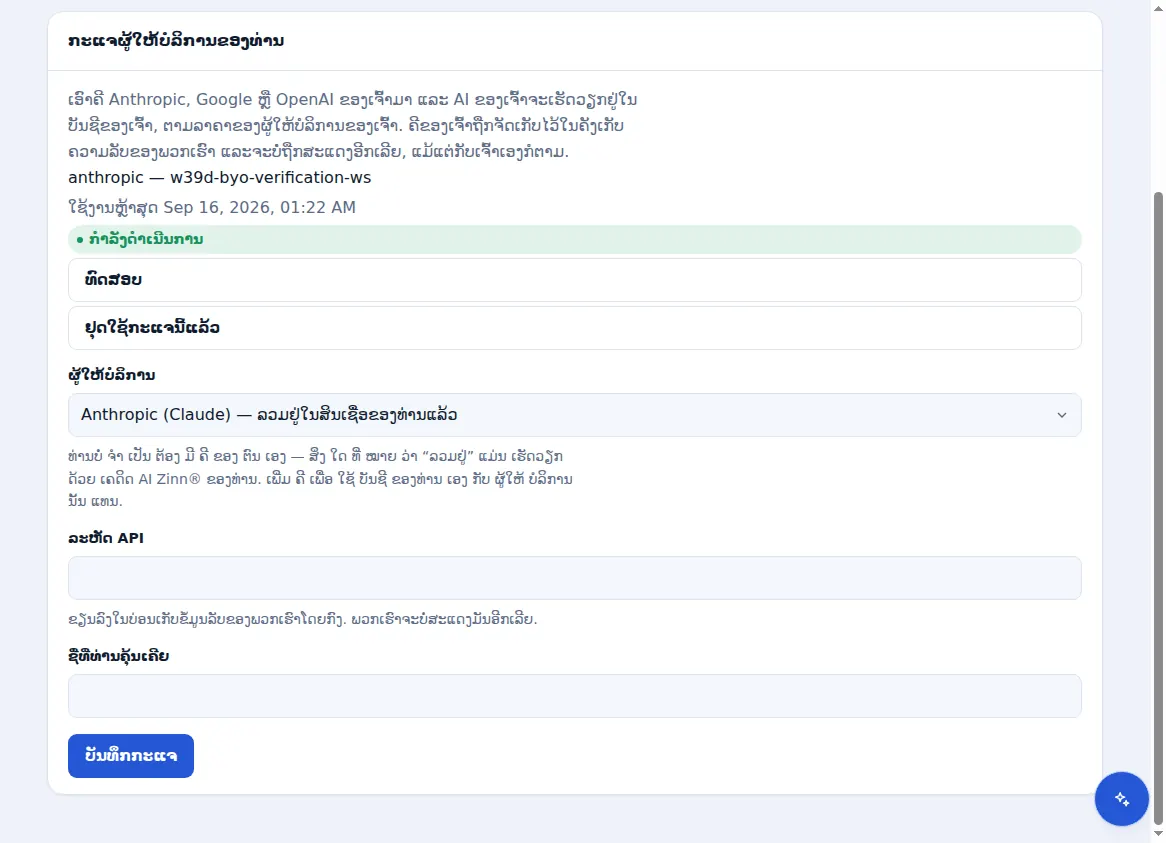This screenshot has width=1166, height=843.
Task: Expand the Anthropic (Claude) provider dropdown
Action: (x=574, y=415)
